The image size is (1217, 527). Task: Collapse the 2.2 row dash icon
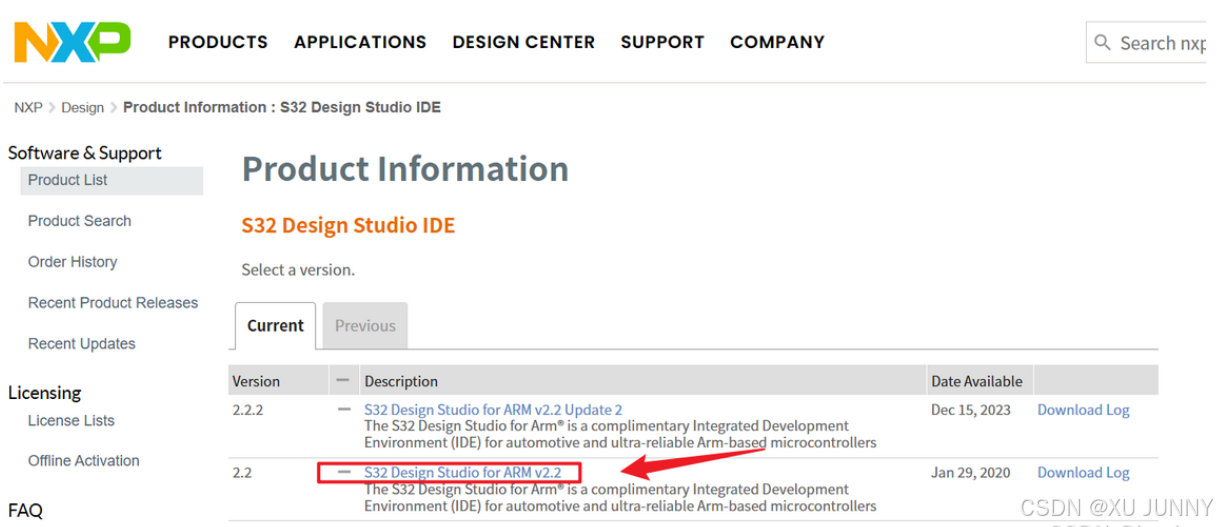click(x=344, y=471)
